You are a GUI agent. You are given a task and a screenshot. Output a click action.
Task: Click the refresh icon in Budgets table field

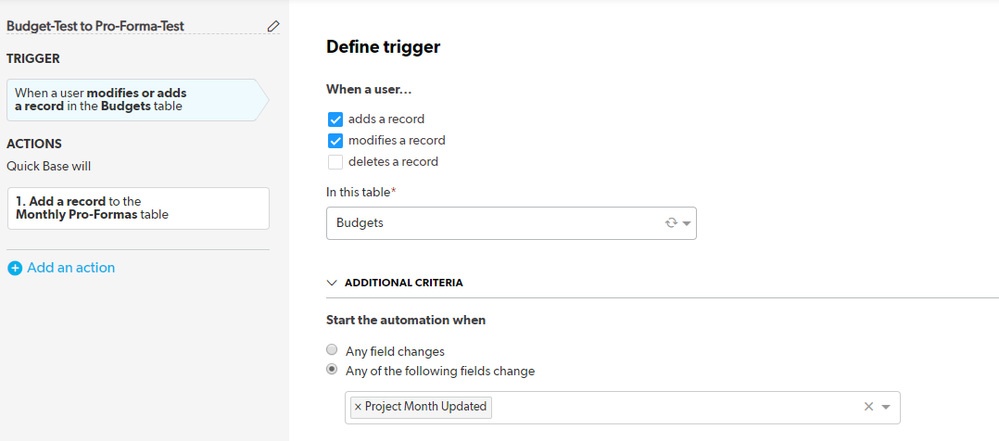[671, 223]
